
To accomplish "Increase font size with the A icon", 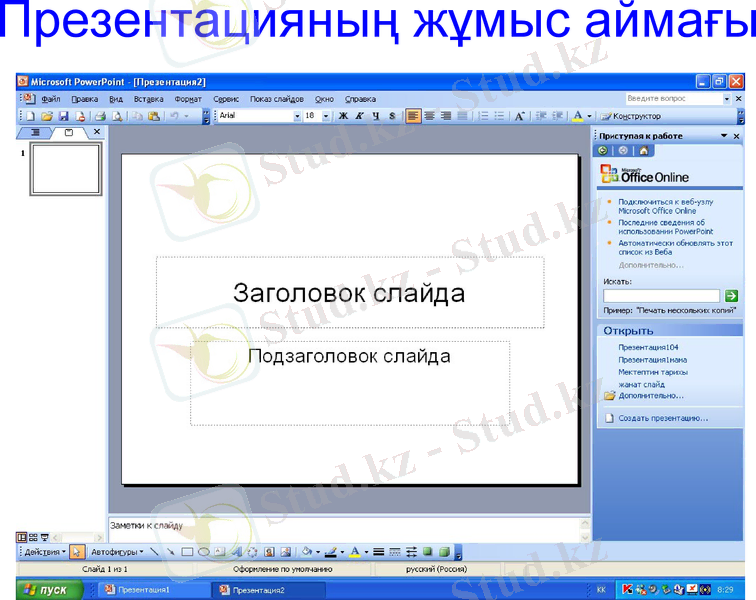I will (x=520, y=116).
